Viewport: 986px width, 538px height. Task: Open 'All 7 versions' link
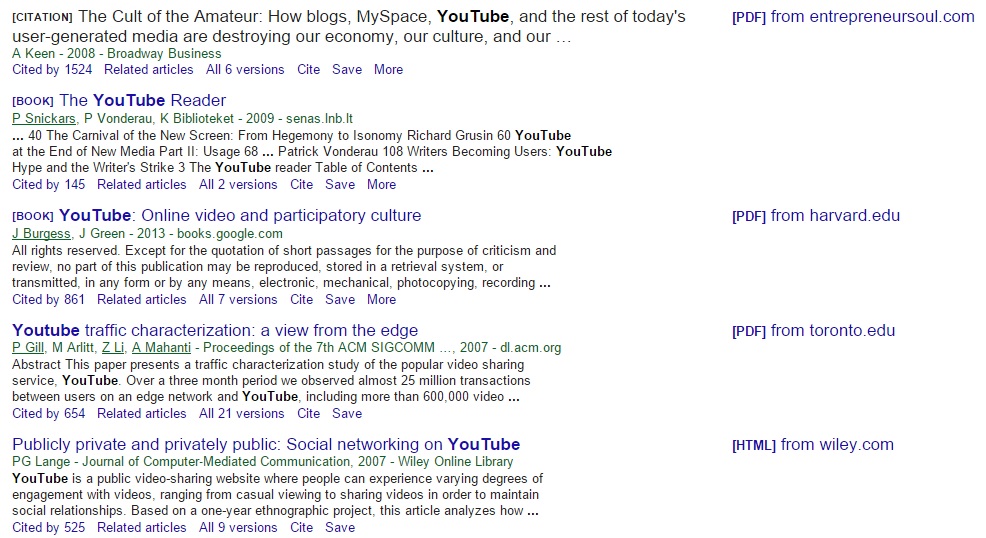[x=238, y=300]
